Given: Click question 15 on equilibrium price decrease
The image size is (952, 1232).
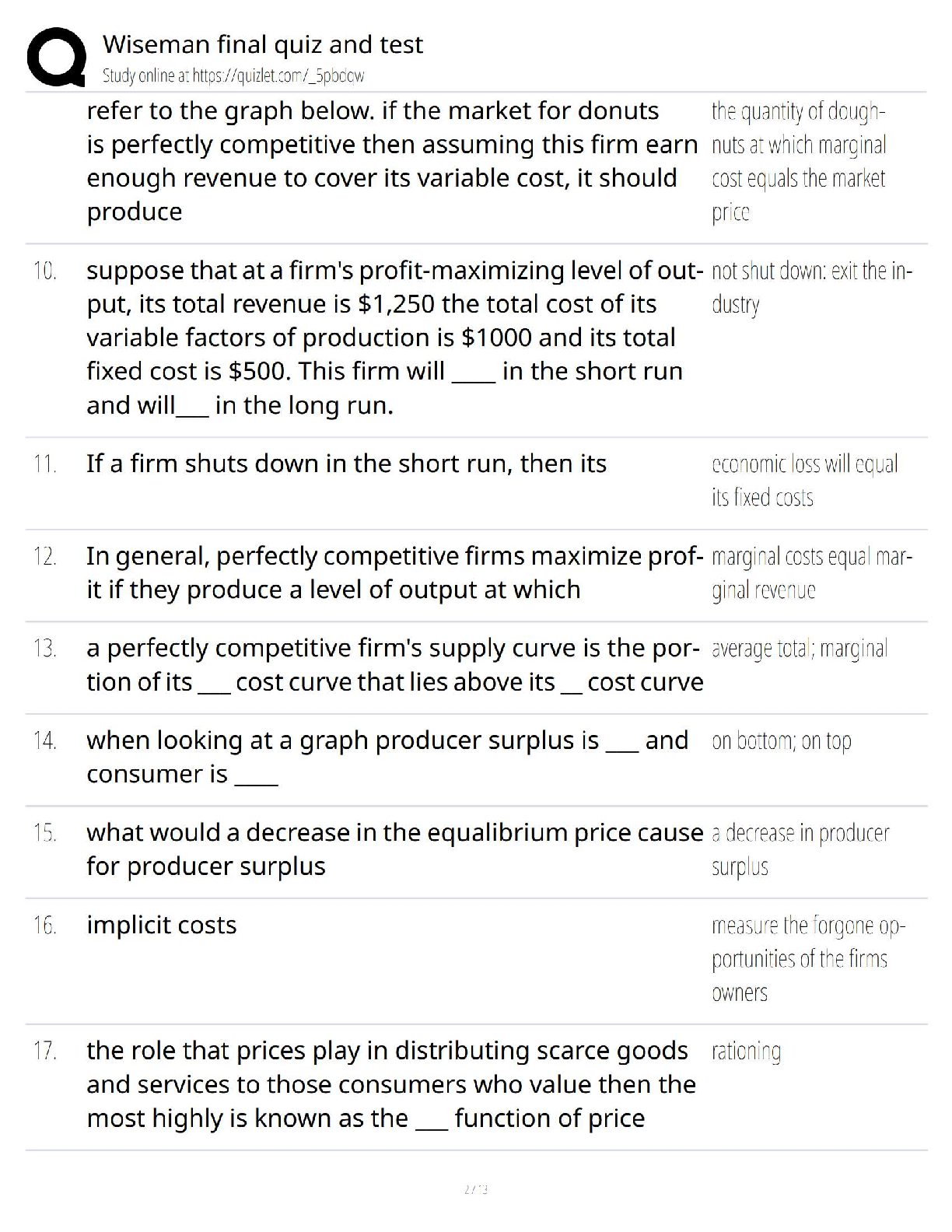Looking at the screenshot, I should (395, 849).
